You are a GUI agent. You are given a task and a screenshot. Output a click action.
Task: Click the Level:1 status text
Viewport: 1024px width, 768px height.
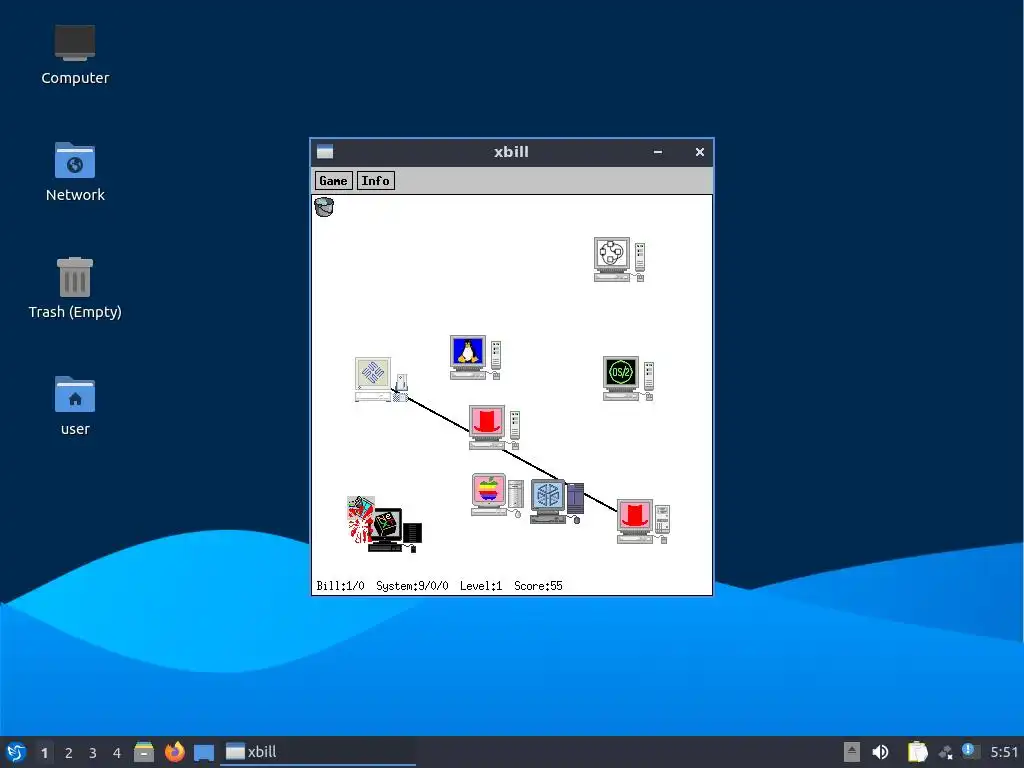[481, 586]
